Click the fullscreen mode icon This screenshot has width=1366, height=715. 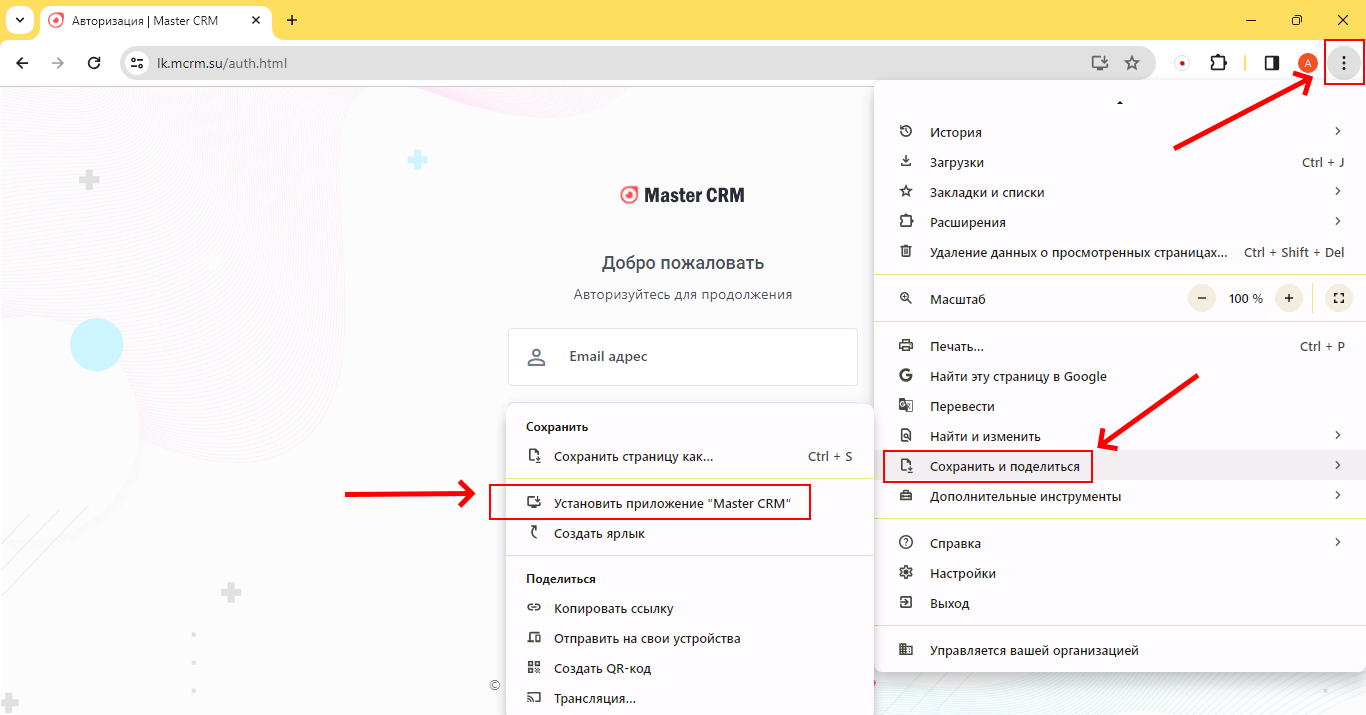[1338, 298]
